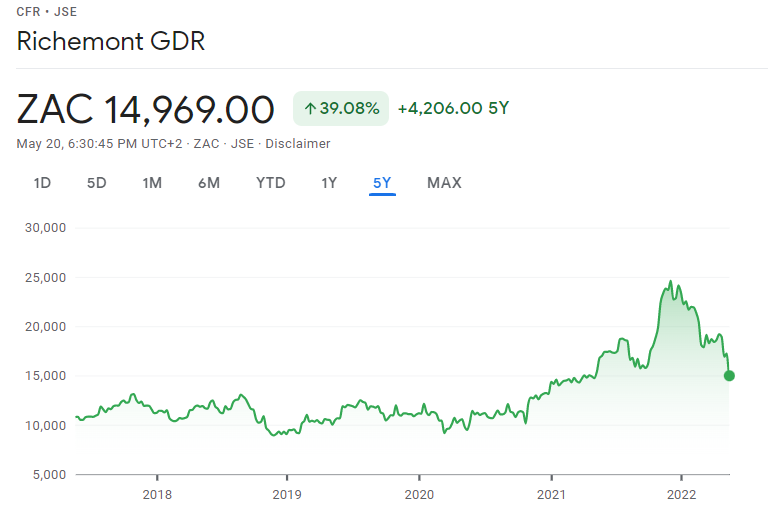Click the +4,206.00 5Y change text

pyautogui.click(x=454, y=108)
